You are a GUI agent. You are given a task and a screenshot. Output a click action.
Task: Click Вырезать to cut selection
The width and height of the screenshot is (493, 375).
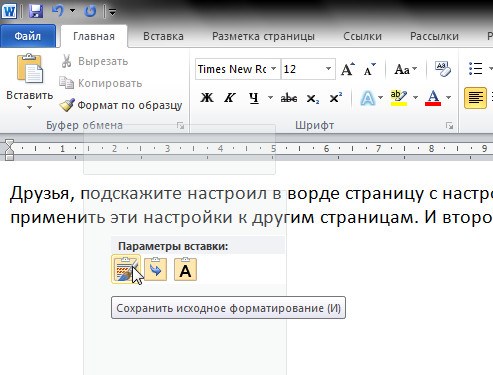[95, 61]
